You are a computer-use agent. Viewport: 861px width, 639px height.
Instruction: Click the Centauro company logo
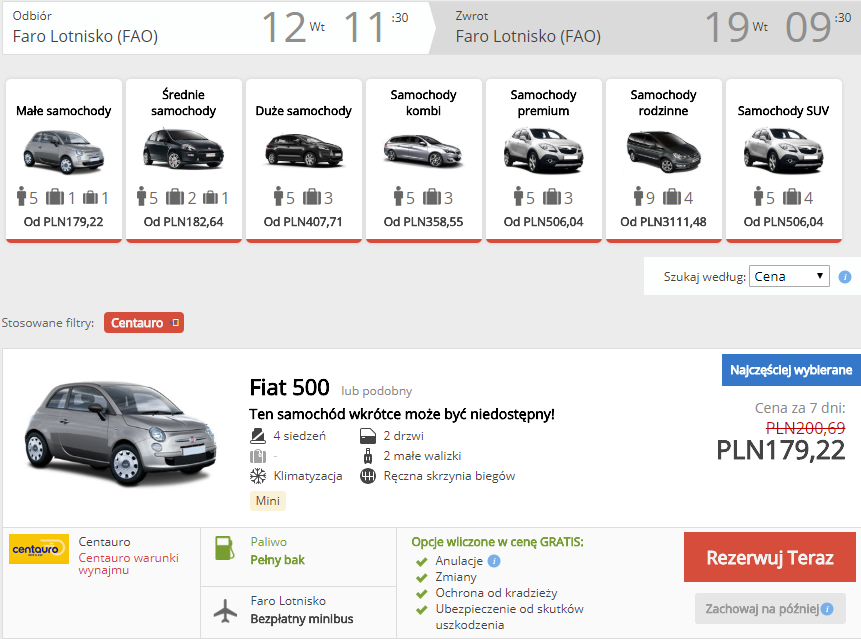(39, 549)
